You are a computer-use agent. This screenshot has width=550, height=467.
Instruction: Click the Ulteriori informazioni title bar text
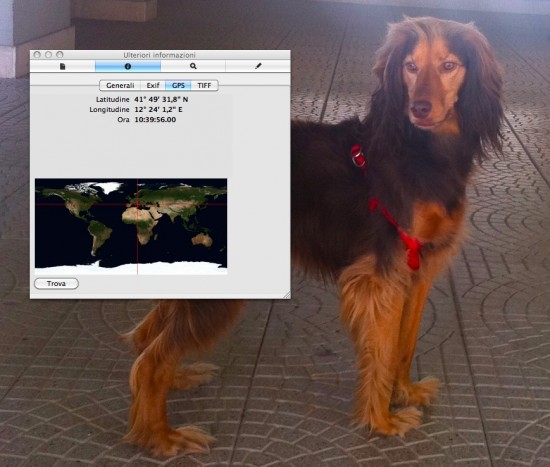click(159, 55)
